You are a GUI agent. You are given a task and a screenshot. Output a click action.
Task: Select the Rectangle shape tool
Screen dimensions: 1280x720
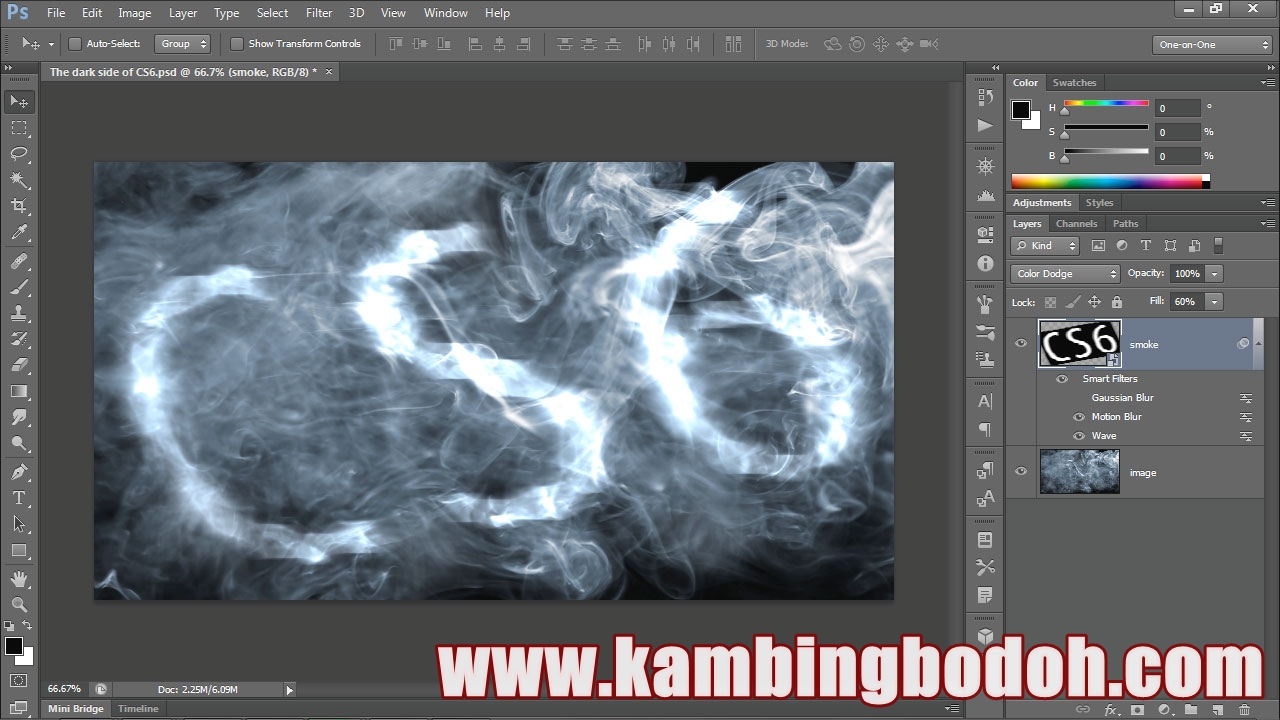tap(19, 550)
